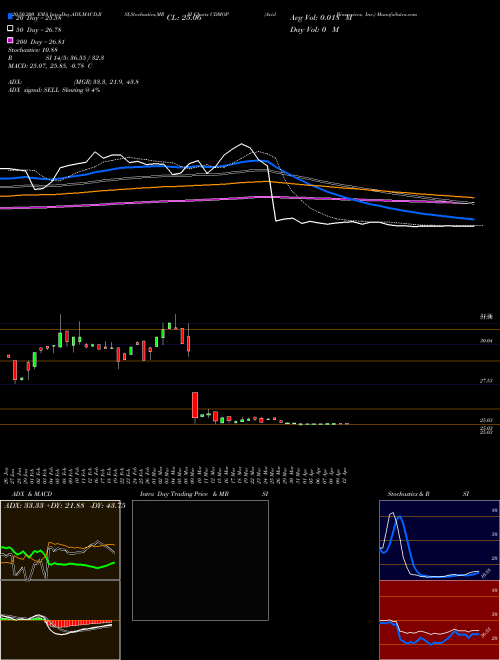Open the empty intraday trading price panel
The height and width of the screenshot is (660, 500).
click(200, 560)
